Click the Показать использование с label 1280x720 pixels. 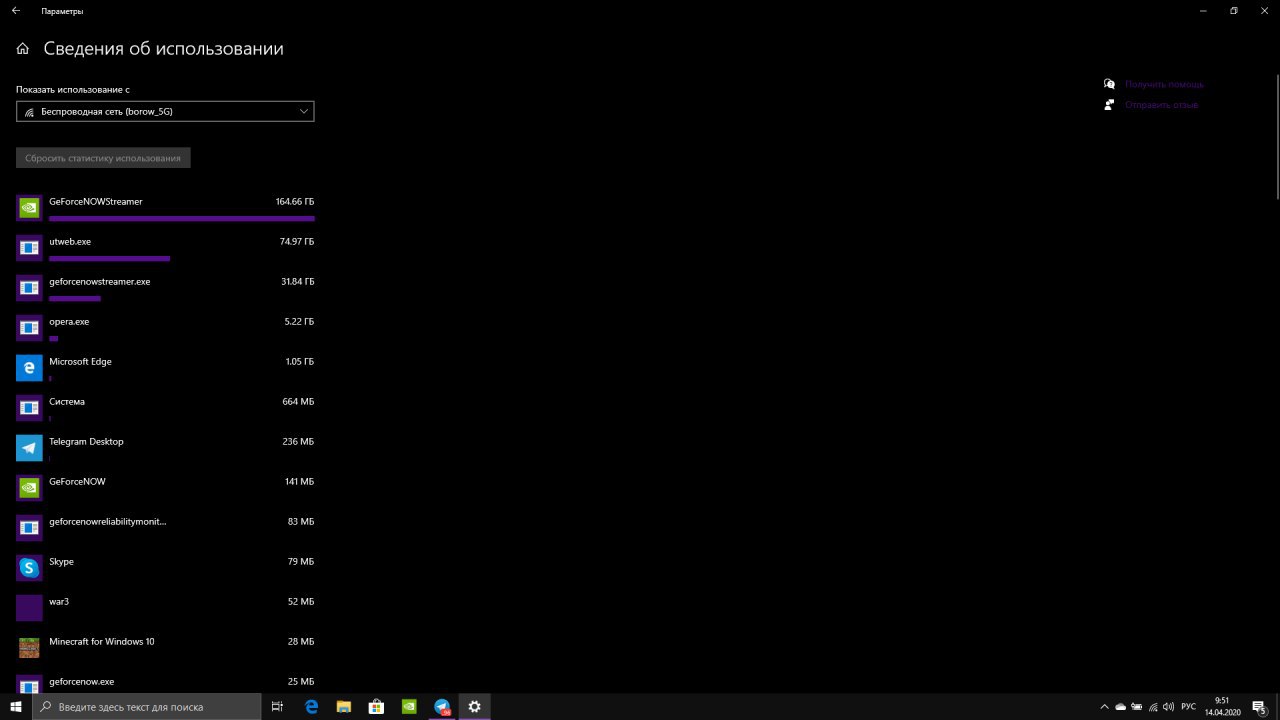(x=73, y=90)
